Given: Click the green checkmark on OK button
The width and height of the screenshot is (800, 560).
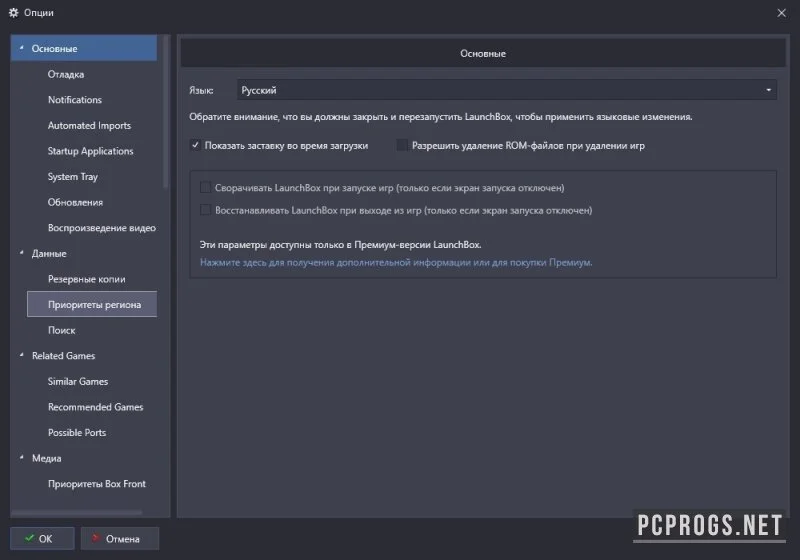Looking at the screenshot, I should coord(30,538).
